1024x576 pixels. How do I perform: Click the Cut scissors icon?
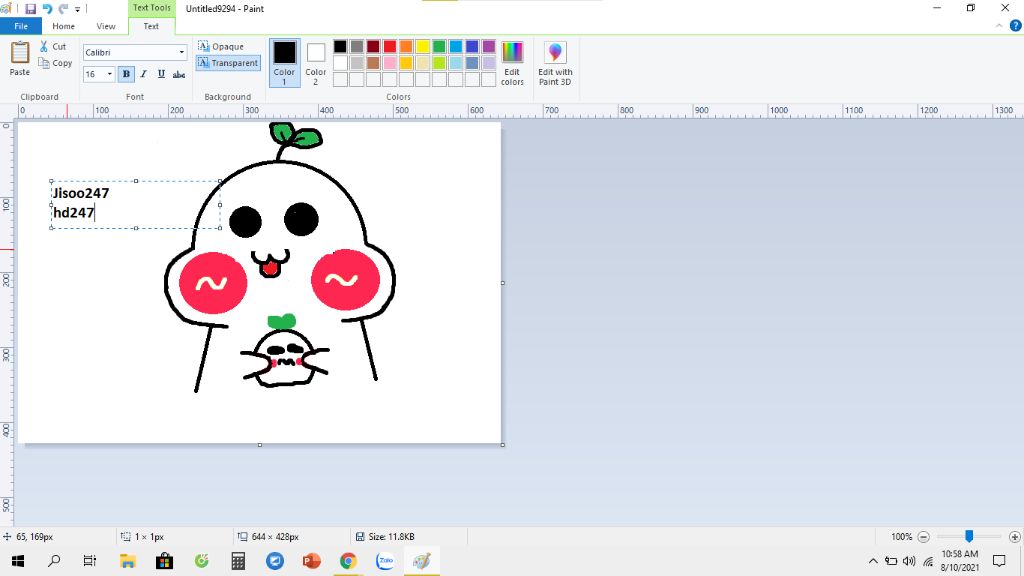tap(45, 47)
